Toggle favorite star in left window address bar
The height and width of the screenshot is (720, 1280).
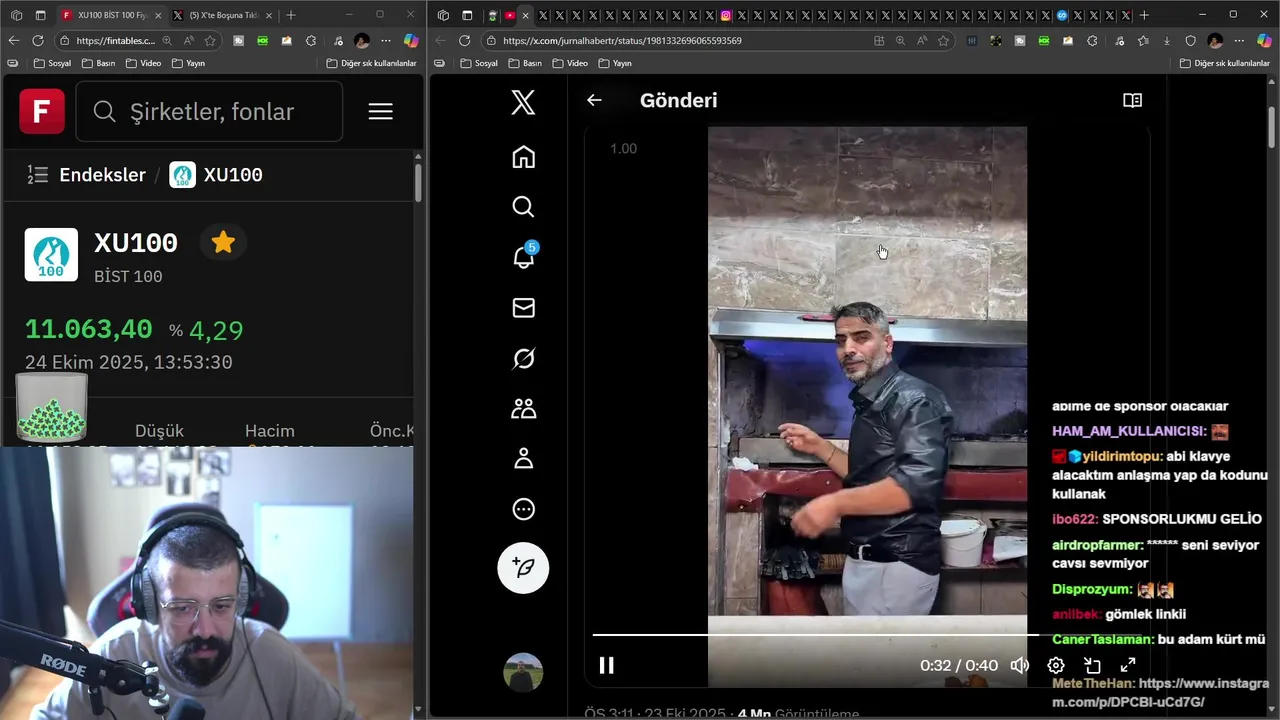pos(210,41)
